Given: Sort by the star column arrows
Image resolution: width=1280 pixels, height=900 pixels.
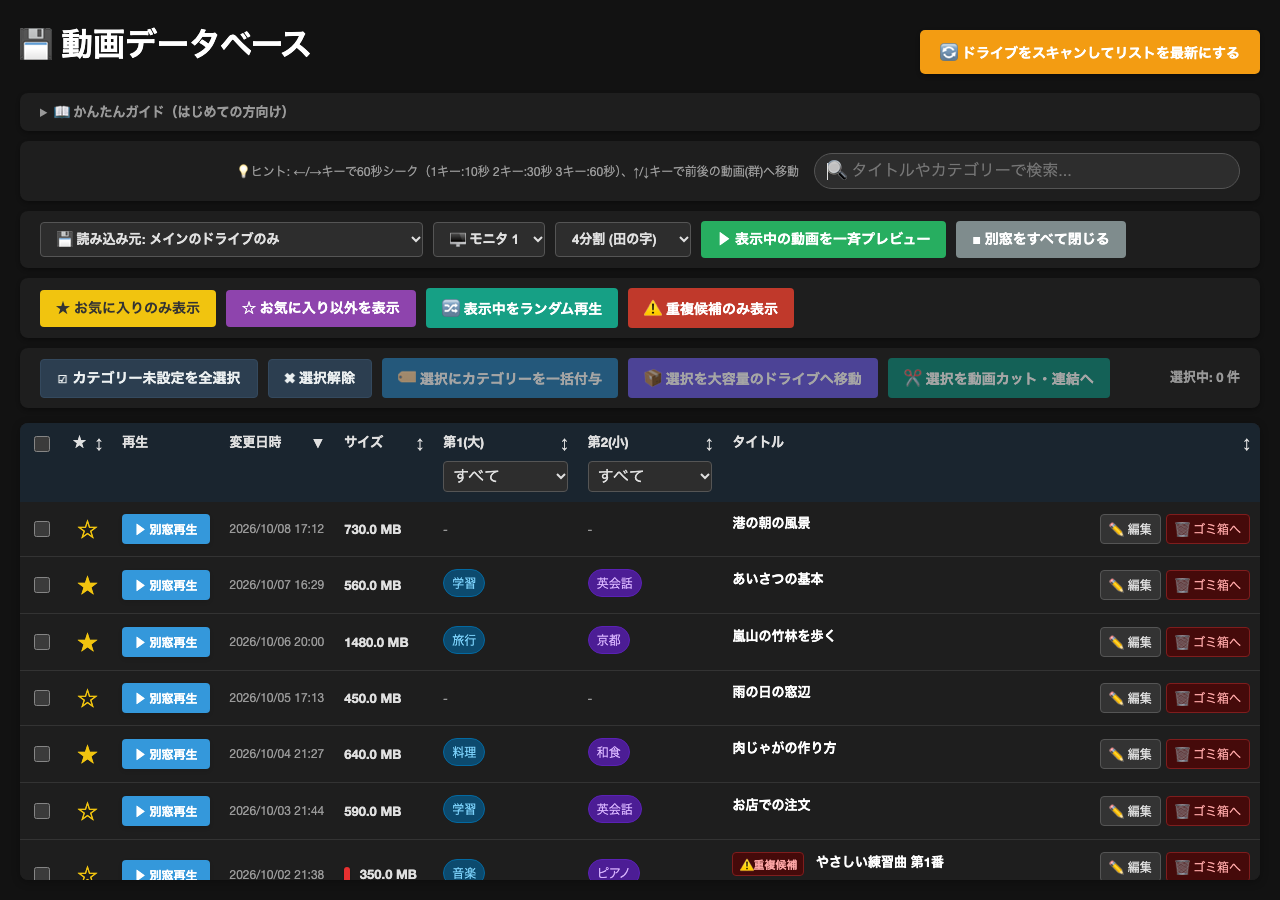Looking at the screenshot, I should coord(99,443).
